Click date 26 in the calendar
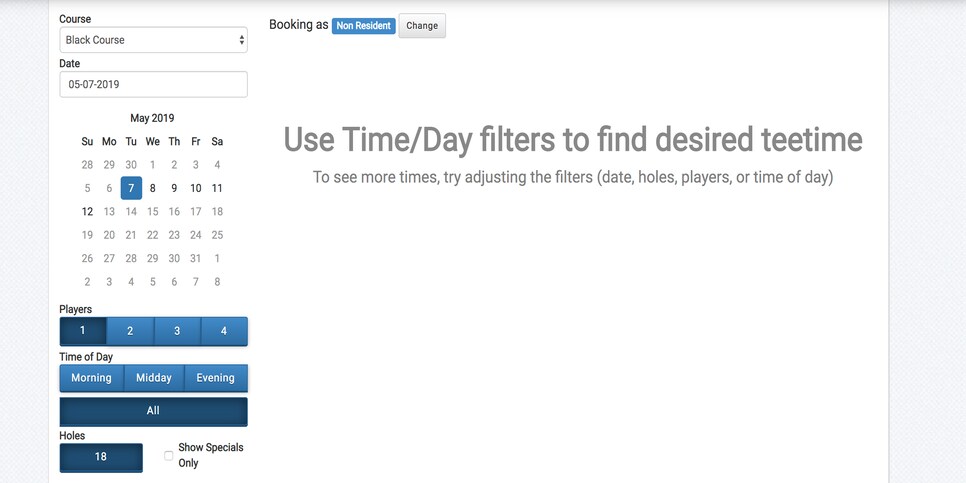This screenshot has height=483, width=966. (87, 258)
